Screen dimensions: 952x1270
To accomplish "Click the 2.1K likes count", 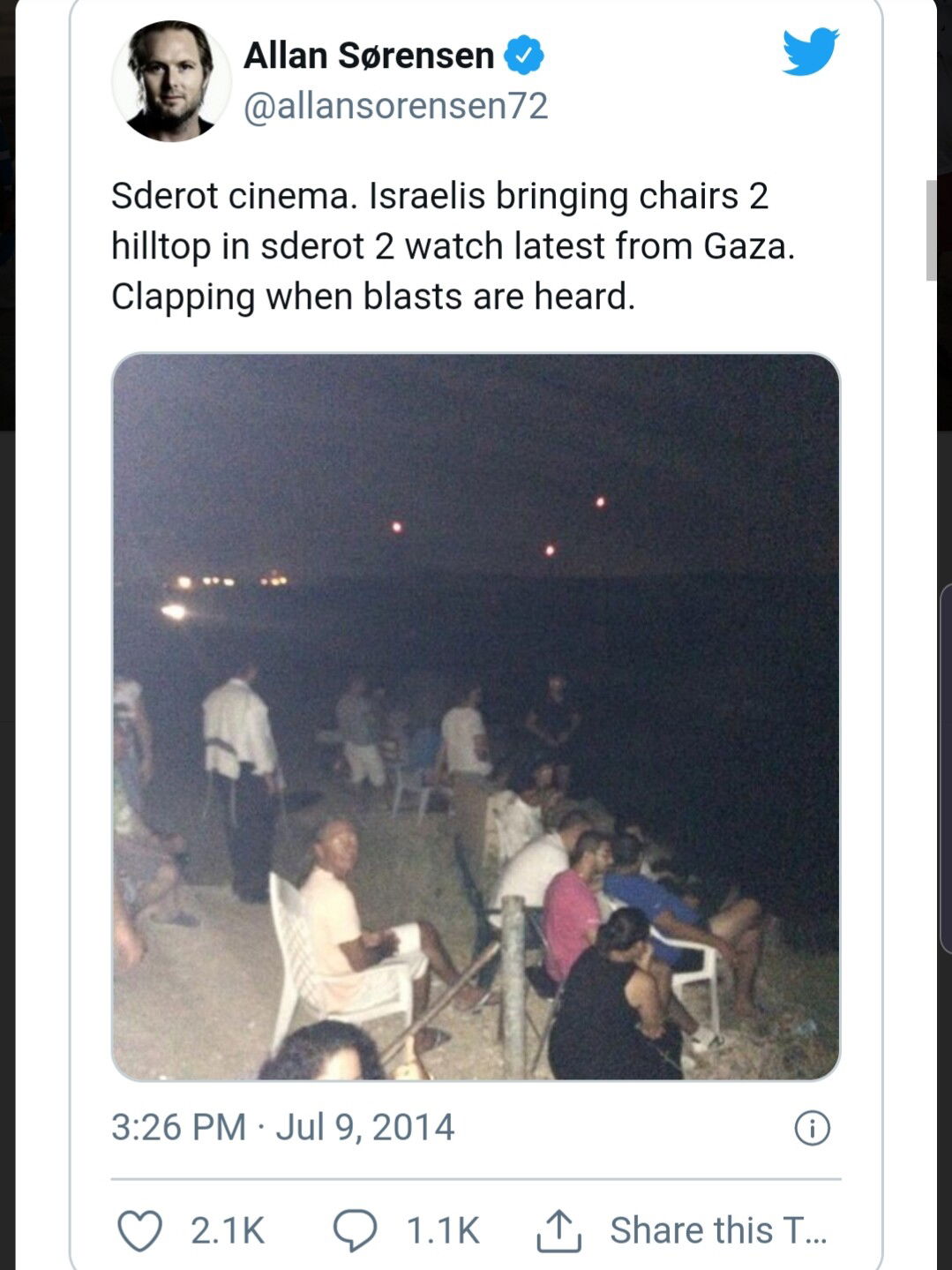I will [x=228, y=1230].
